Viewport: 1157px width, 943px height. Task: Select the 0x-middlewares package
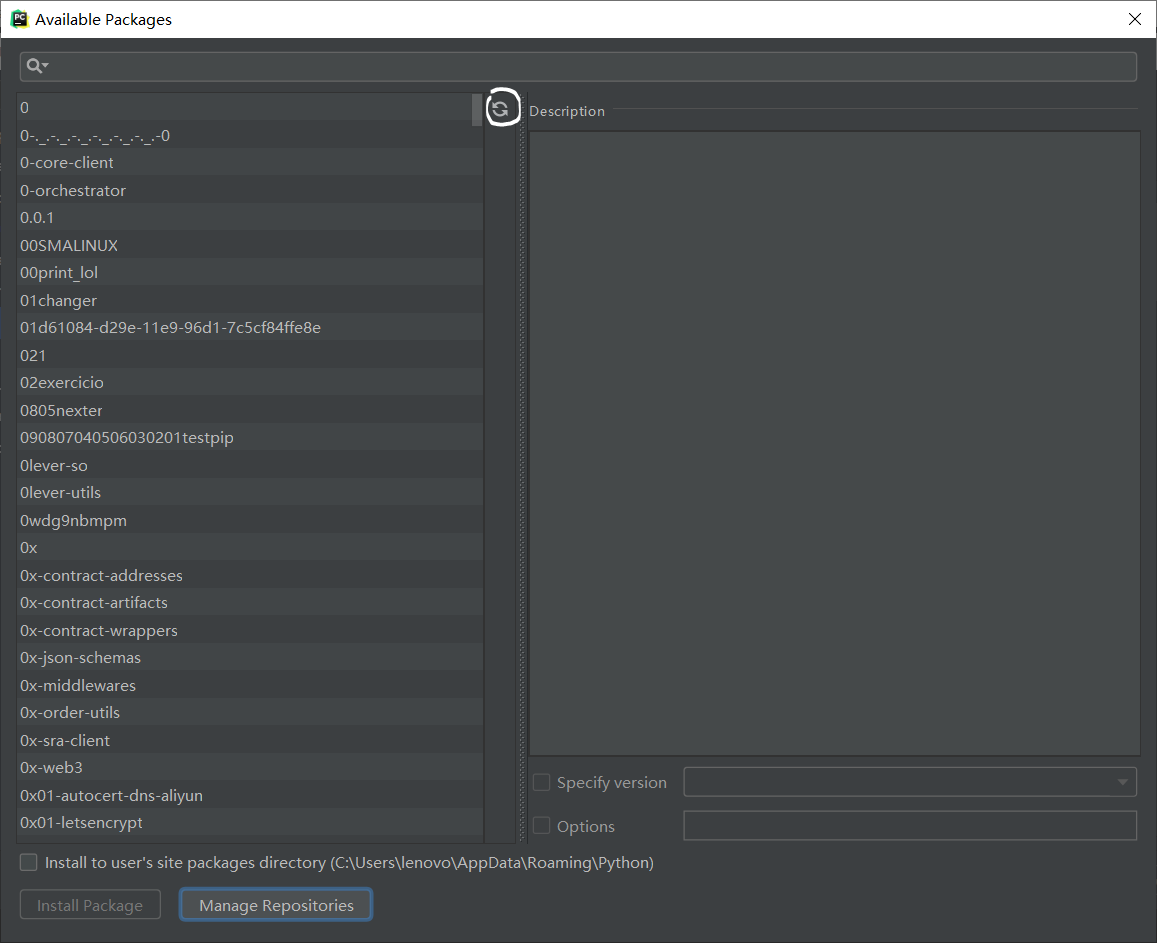click(250, 685)
